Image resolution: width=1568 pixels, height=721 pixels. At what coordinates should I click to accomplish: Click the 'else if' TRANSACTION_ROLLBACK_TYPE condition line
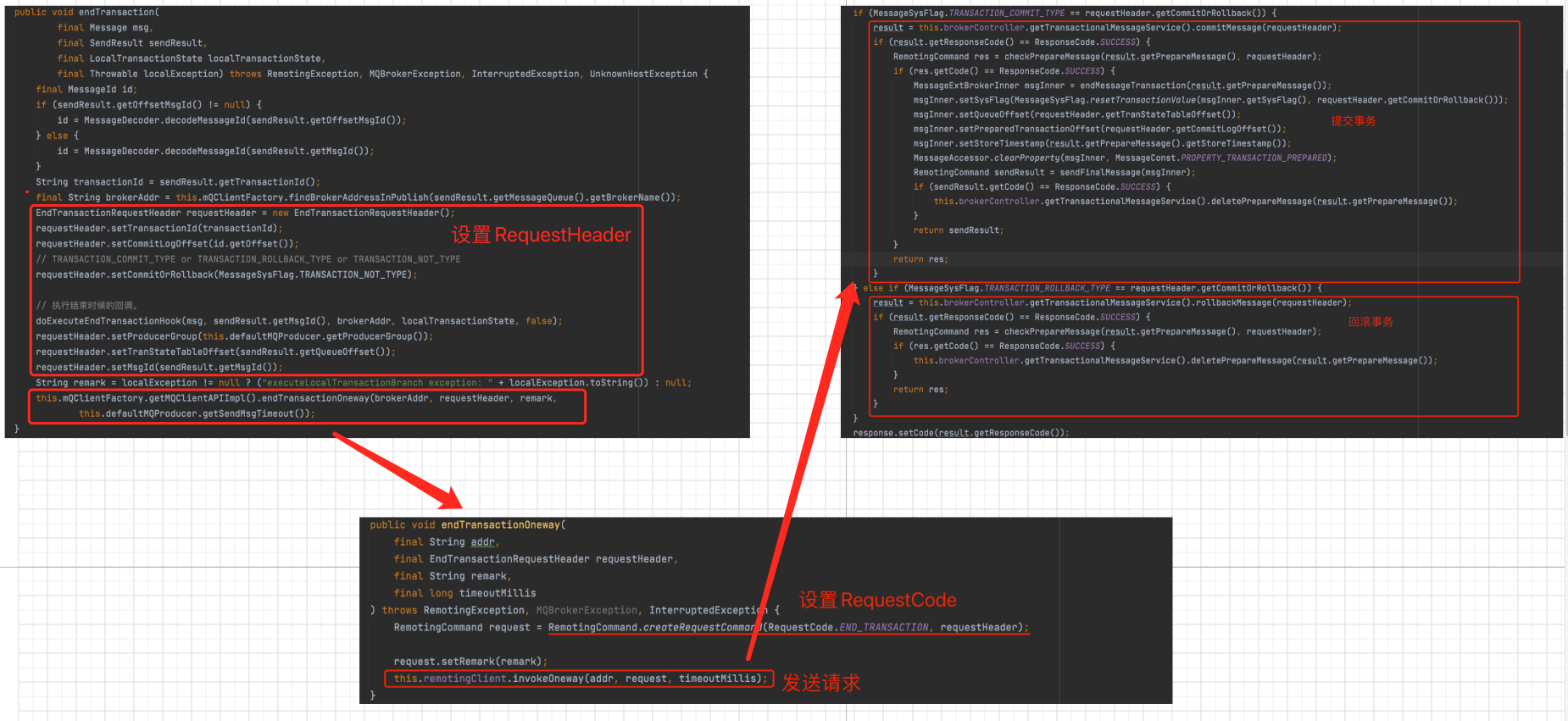pyautogui.click(x=1092, y=288)
